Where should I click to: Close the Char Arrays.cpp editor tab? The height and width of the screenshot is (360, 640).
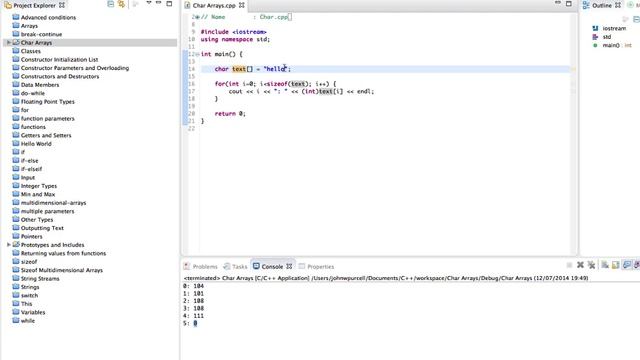point(242,5)
